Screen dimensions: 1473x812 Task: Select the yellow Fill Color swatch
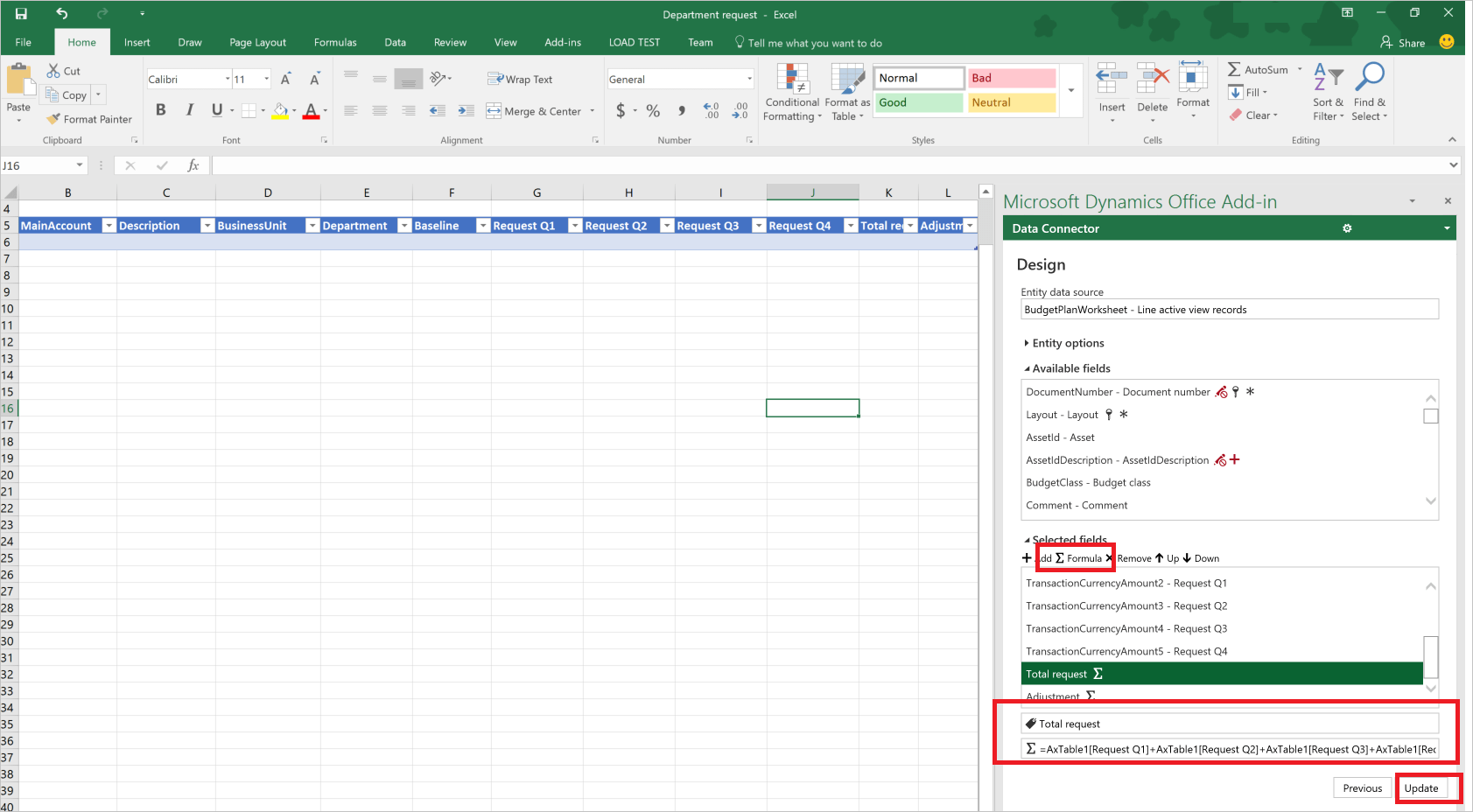[280, 111]
